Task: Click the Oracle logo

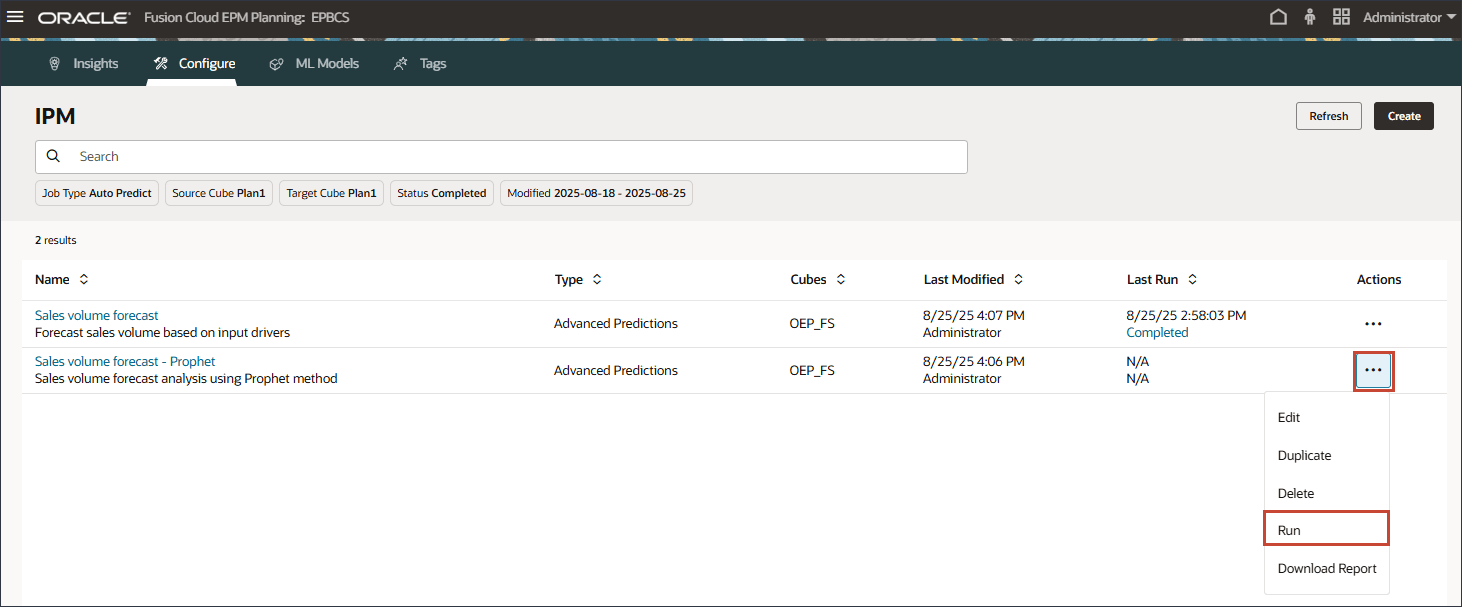Action: pos(84,18)
